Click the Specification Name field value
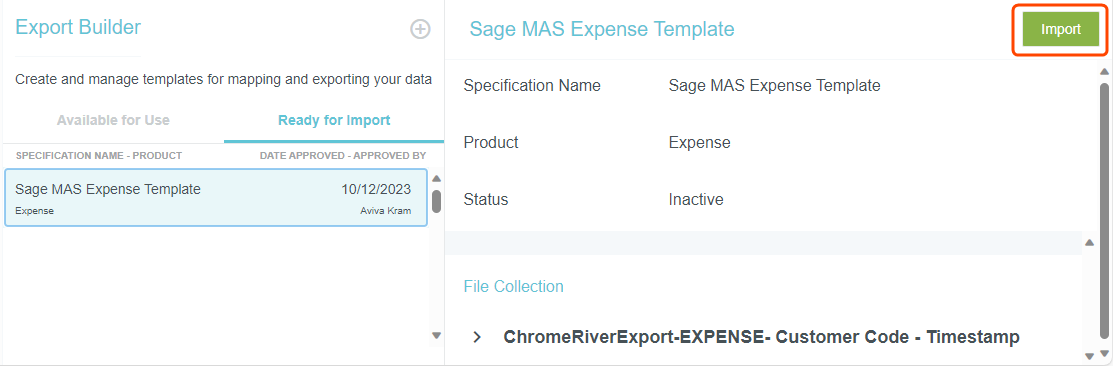This screenshot has height=366, width=1113. 774,86
